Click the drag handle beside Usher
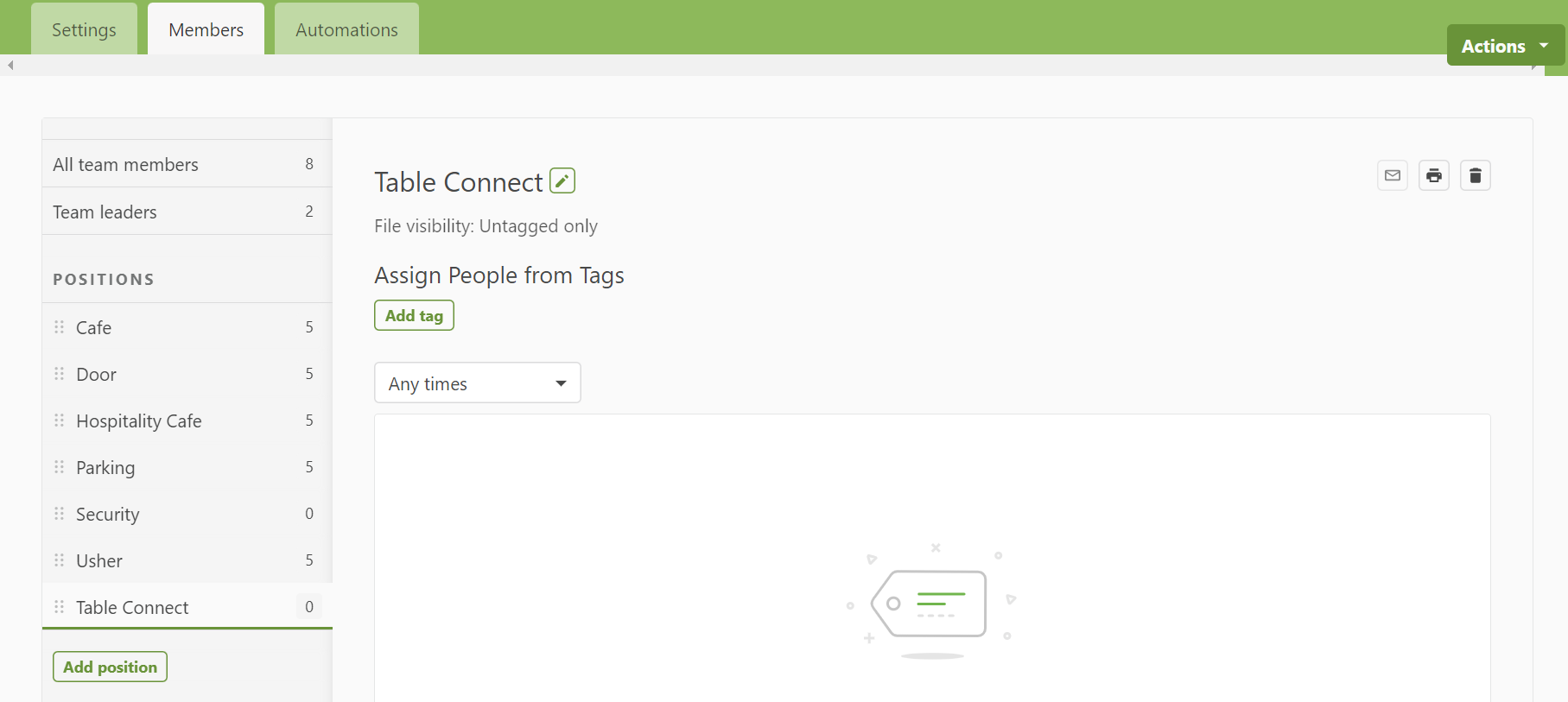The height and width of the screenshot is (702, 1568). 60,560
